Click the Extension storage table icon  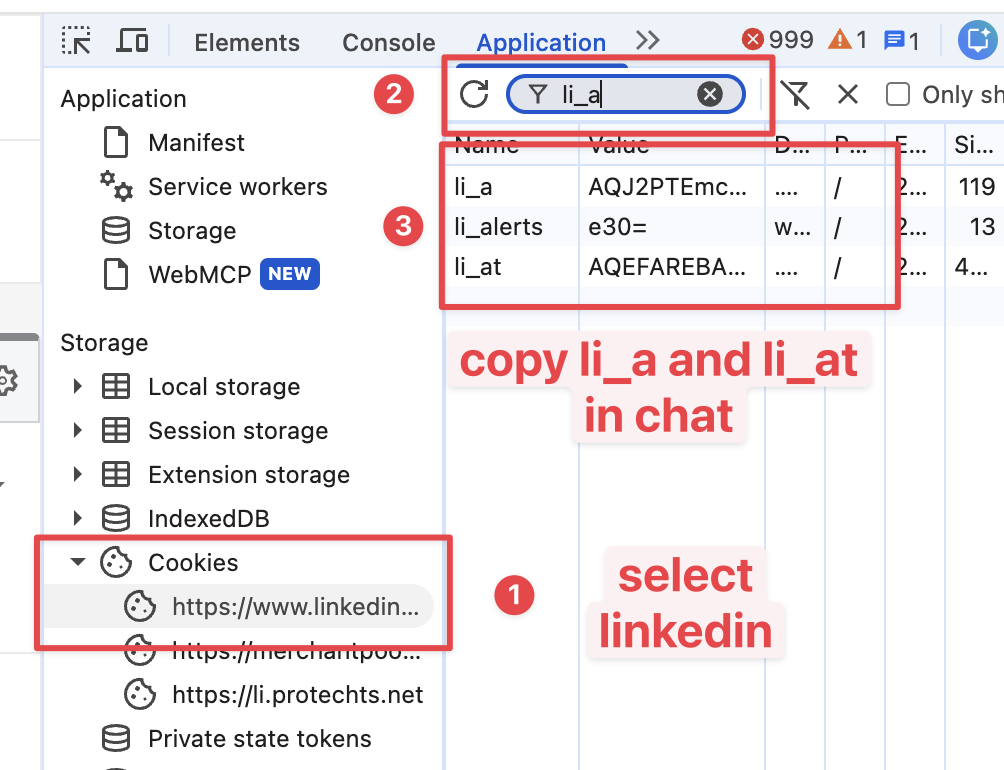(116, 474)
